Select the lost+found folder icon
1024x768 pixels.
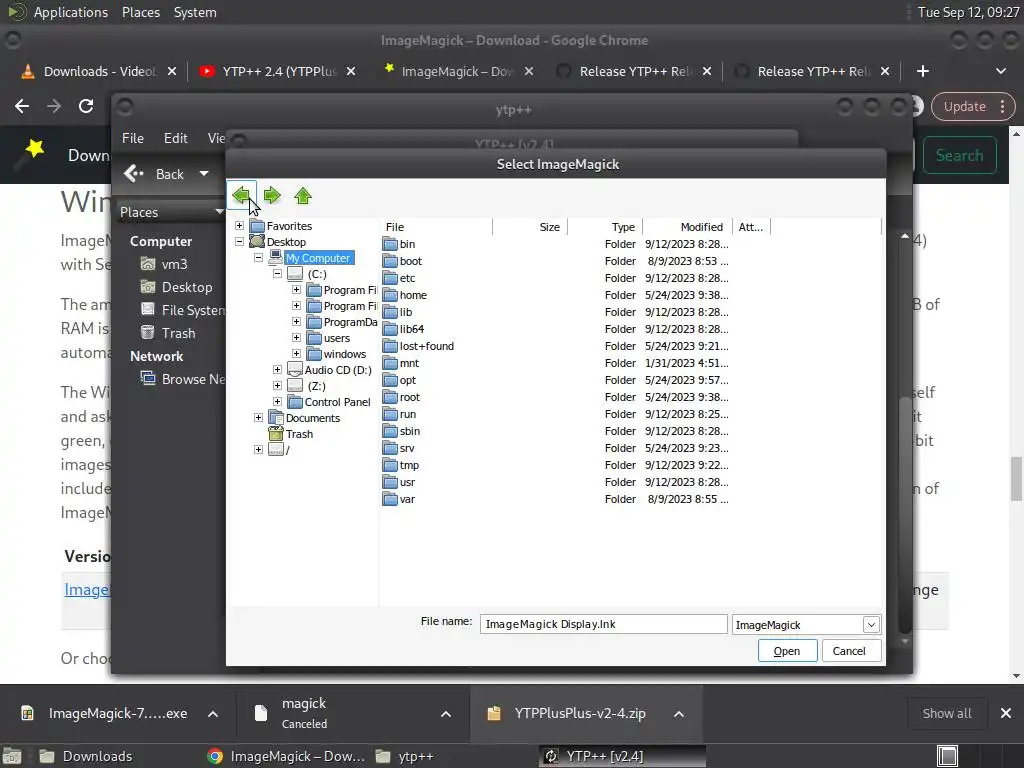coord(391,346)
